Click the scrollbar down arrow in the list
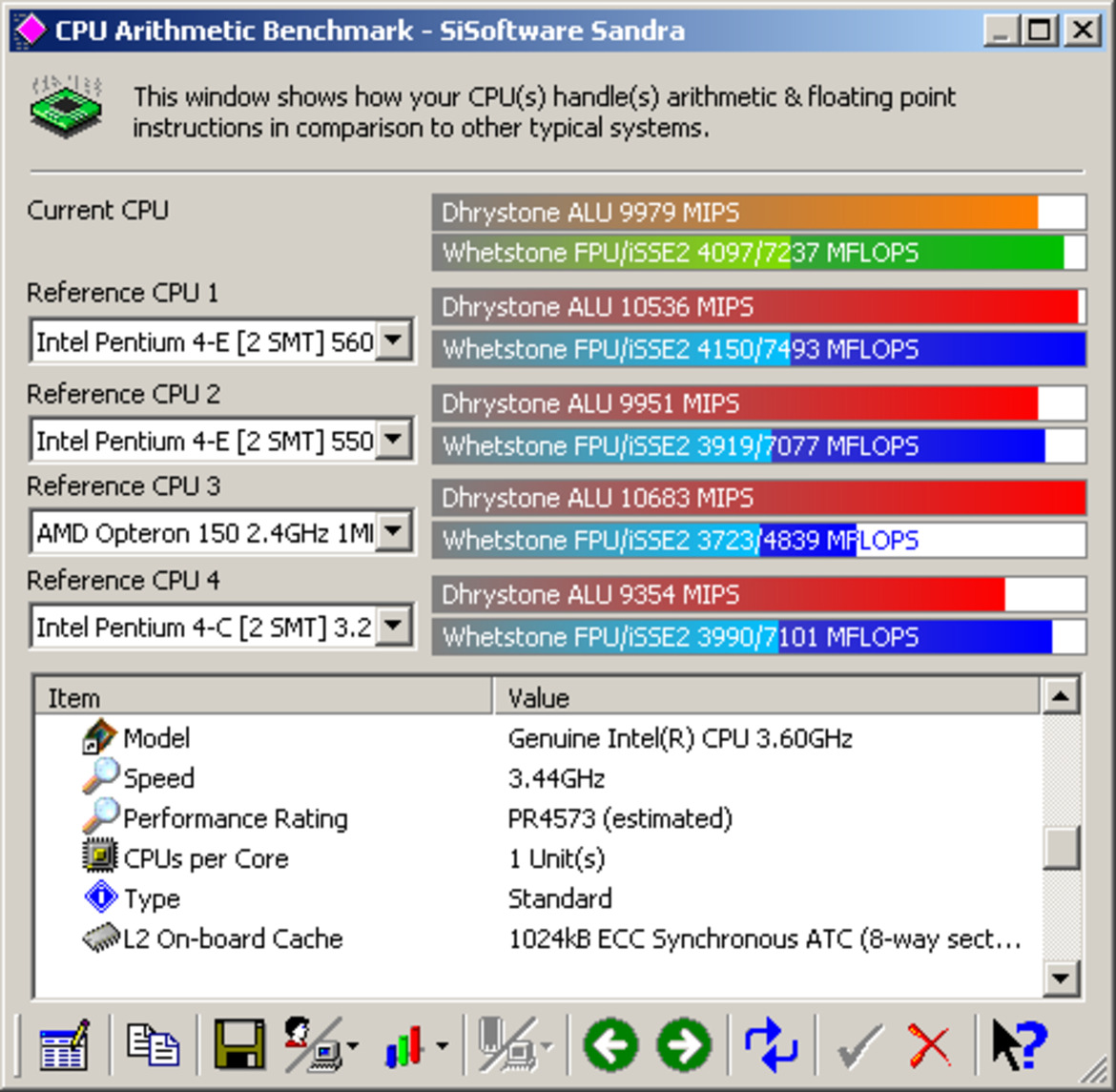This screenshot has width=1116, height=1092. pos(1061,979)
